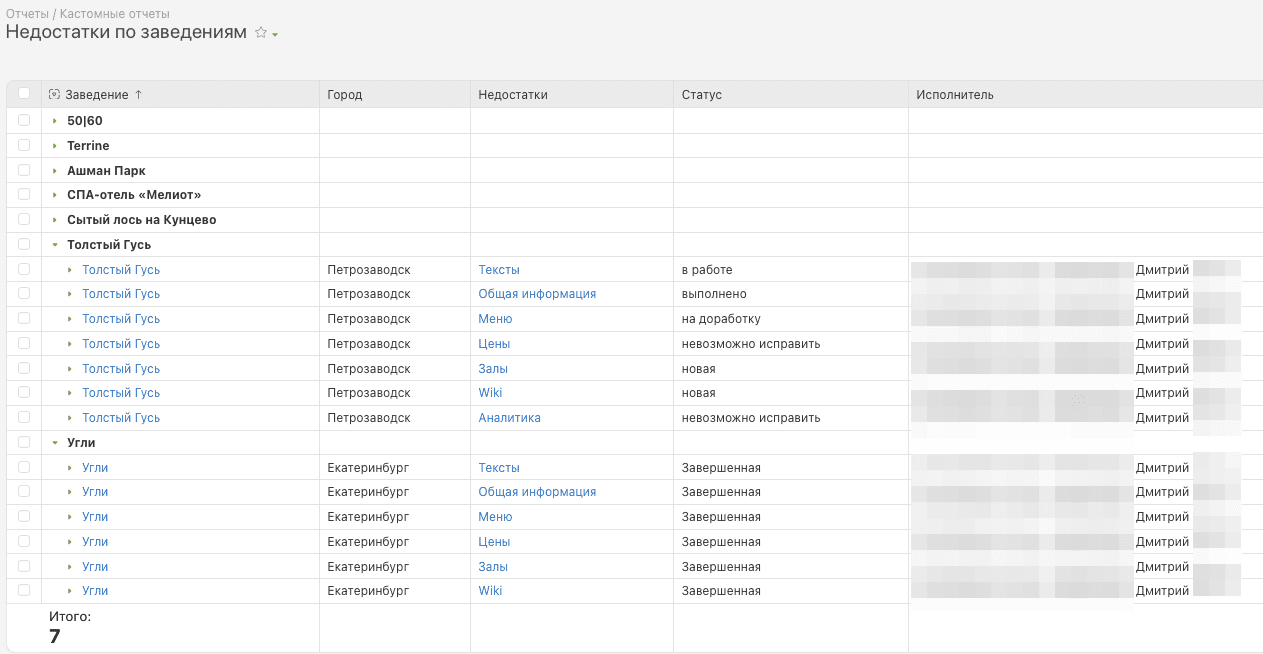Click the sort arrow next to Заведение
The image size is (1263, 654).
pyautogui.click(x=138, y=95)
